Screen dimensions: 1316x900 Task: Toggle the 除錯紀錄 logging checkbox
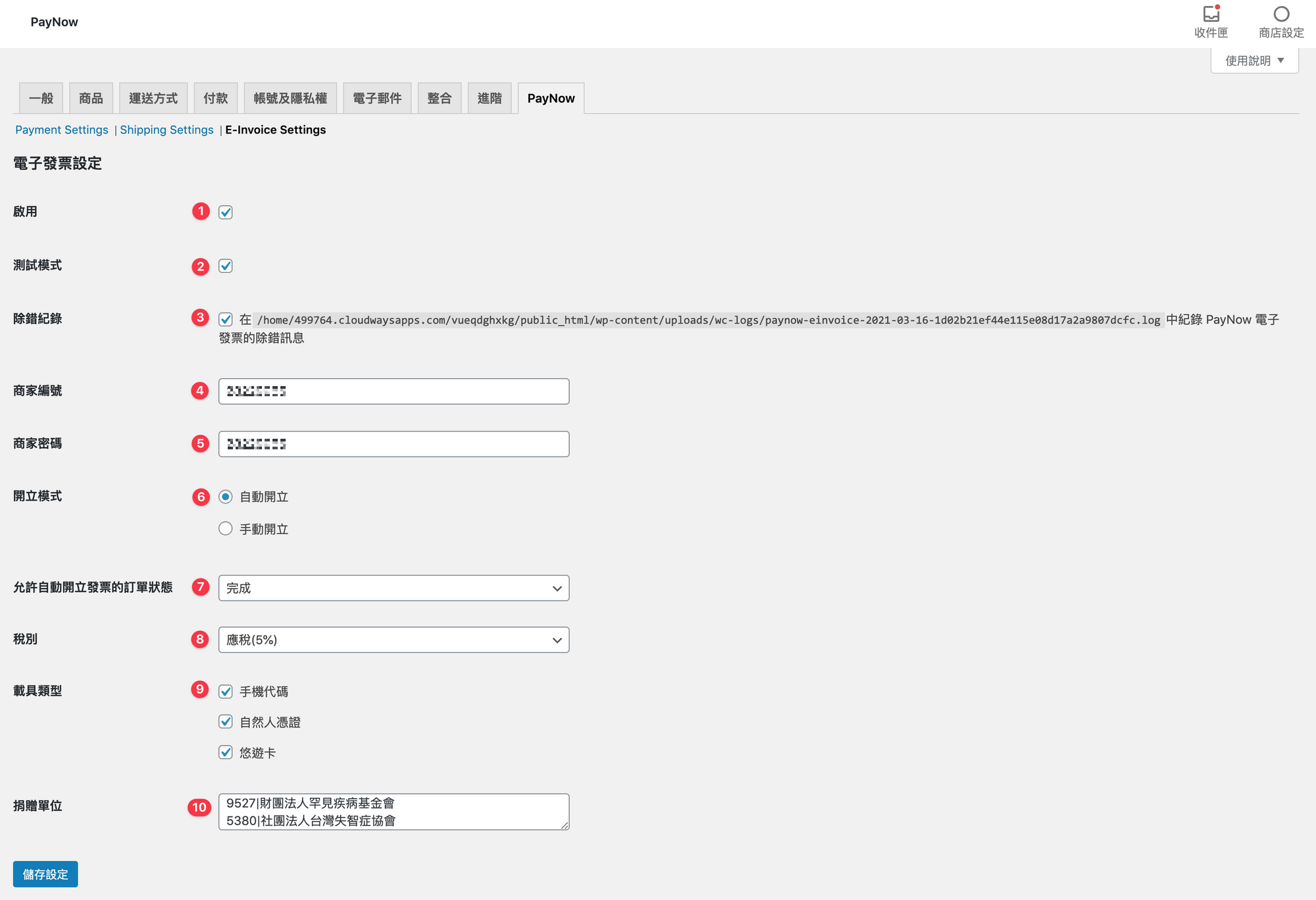click(x=226, y=320)
